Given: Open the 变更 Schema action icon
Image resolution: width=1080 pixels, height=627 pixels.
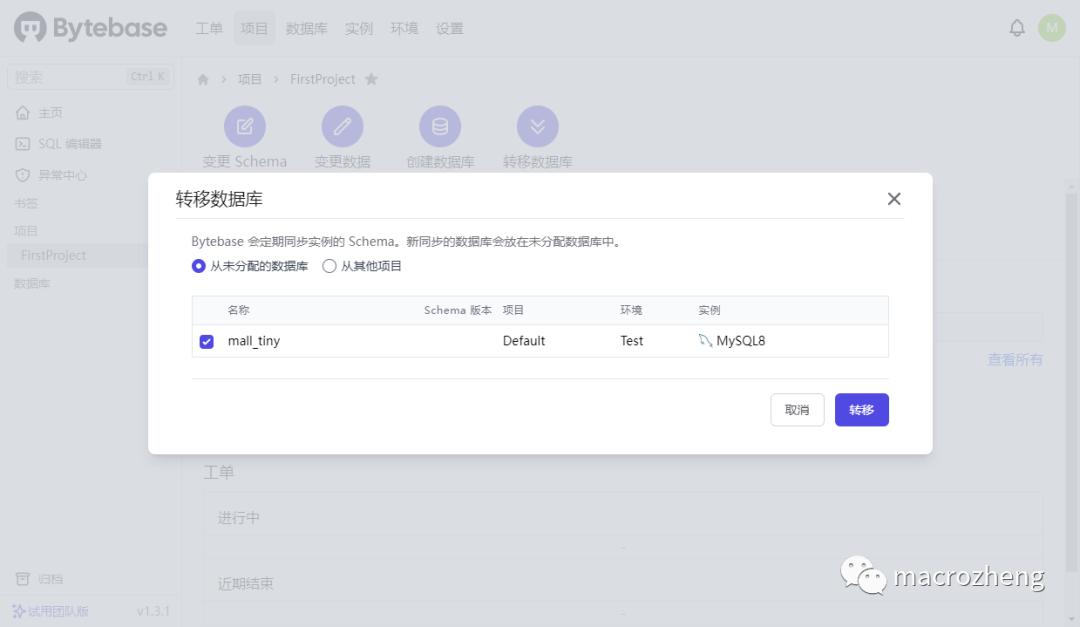Looking at the screenshot, I should (245, 126).
